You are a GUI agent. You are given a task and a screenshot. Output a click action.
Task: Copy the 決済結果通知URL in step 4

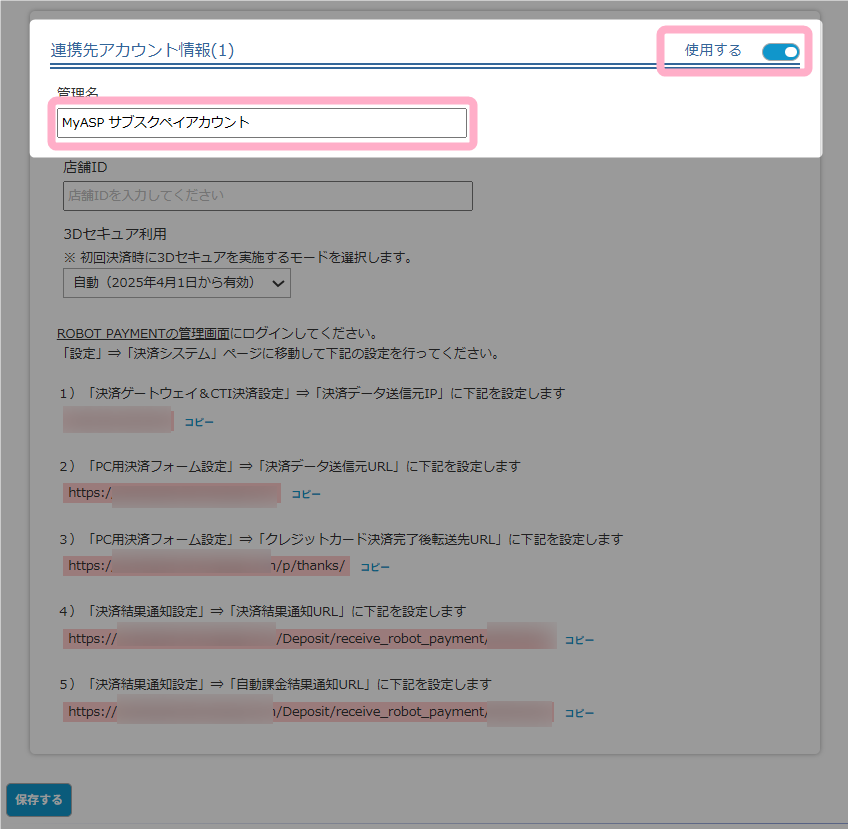tap(579, 640)
